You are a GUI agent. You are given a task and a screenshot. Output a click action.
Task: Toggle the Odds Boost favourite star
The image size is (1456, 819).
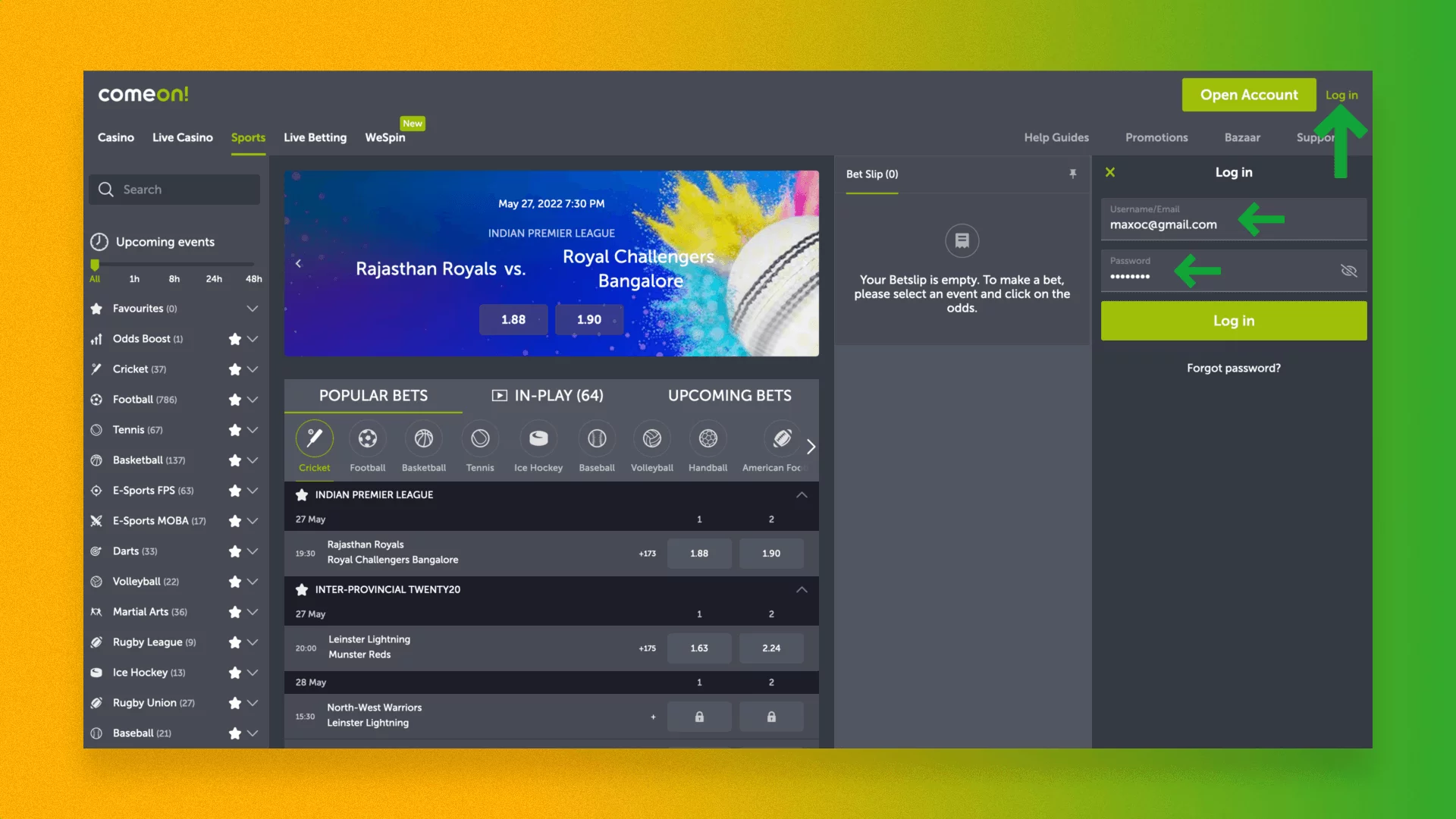point(235,339)
